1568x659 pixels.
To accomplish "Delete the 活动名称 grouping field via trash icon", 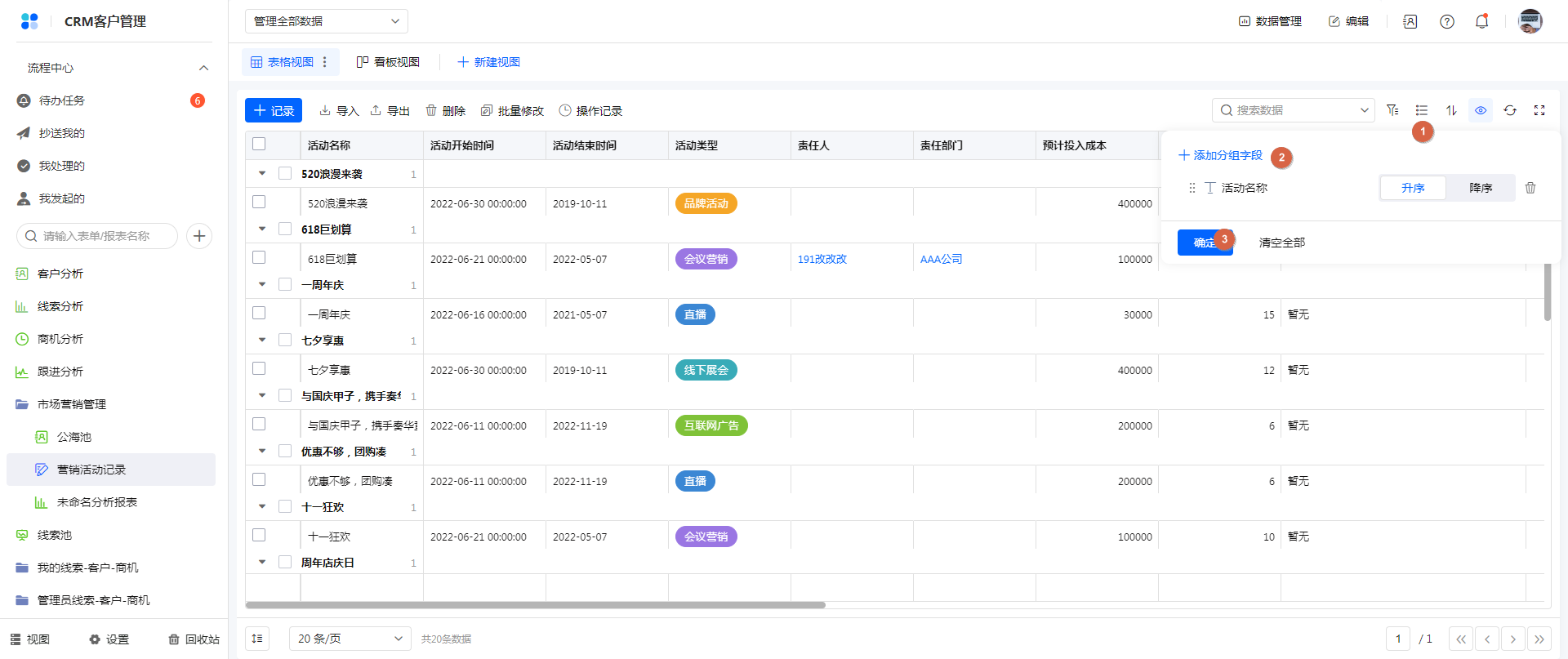I will [1530, 188].
